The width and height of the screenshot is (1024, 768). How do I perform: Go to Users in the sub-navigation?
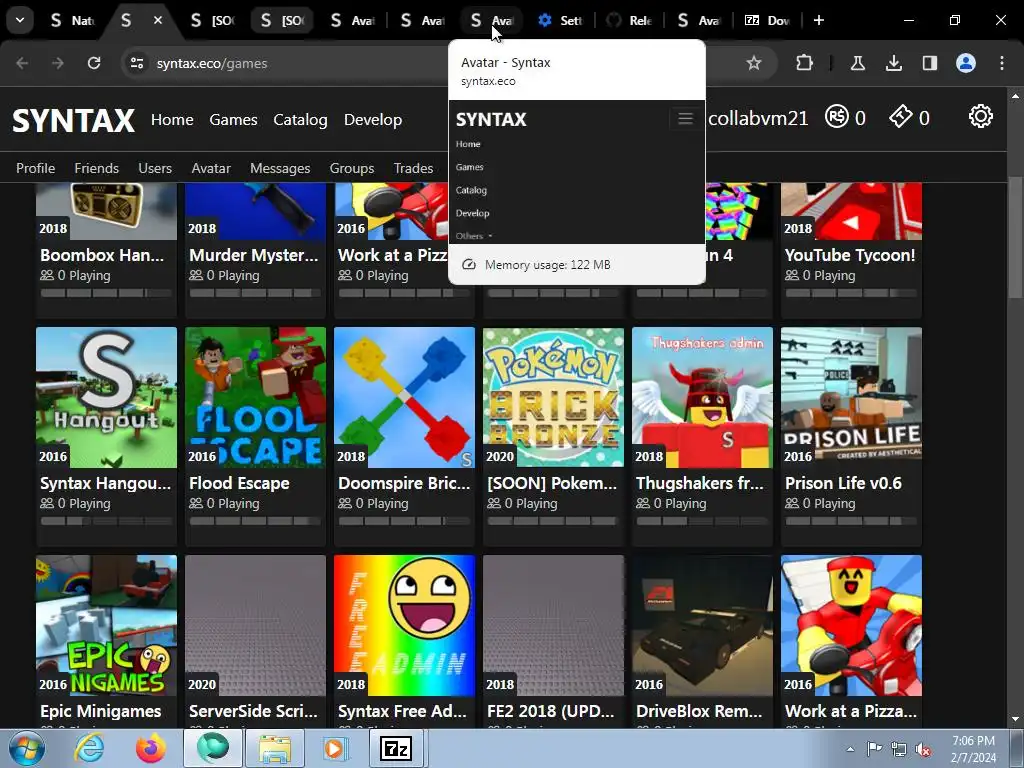155,168
